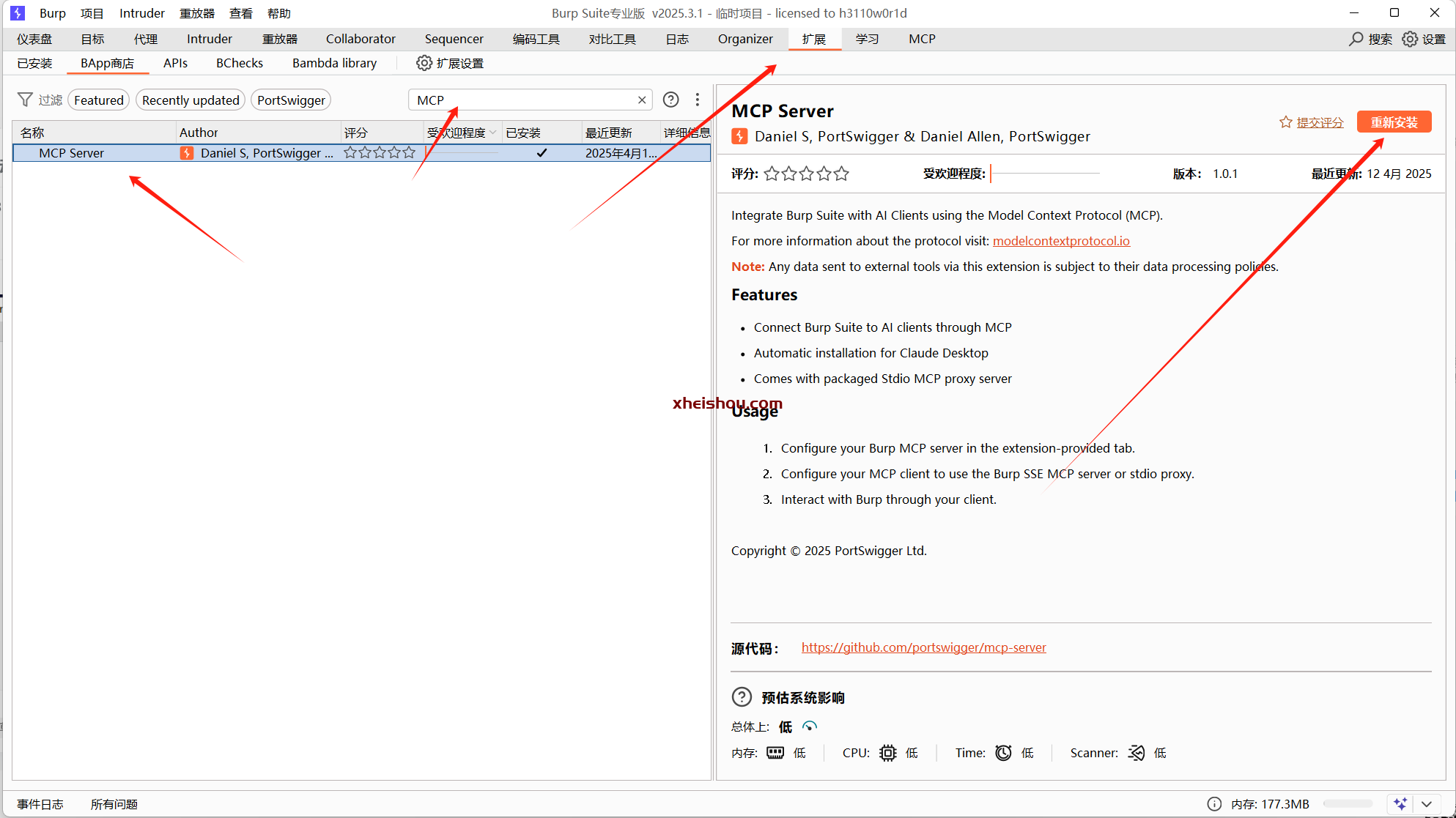Sort by the 最近更新 column header
Viewport: 1456px width, 818px height.
621,133
